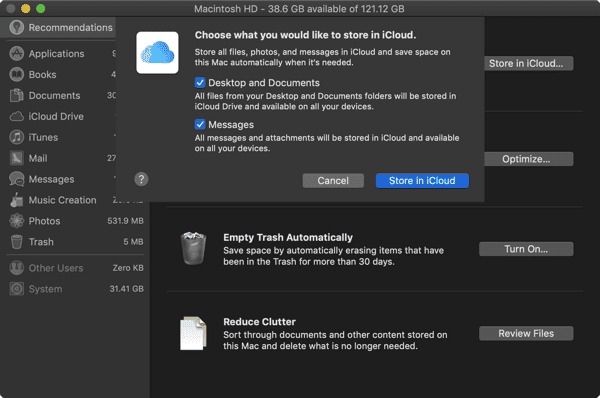
Task: Select Recommendations in the sidebar
Action: click(58, 28)
